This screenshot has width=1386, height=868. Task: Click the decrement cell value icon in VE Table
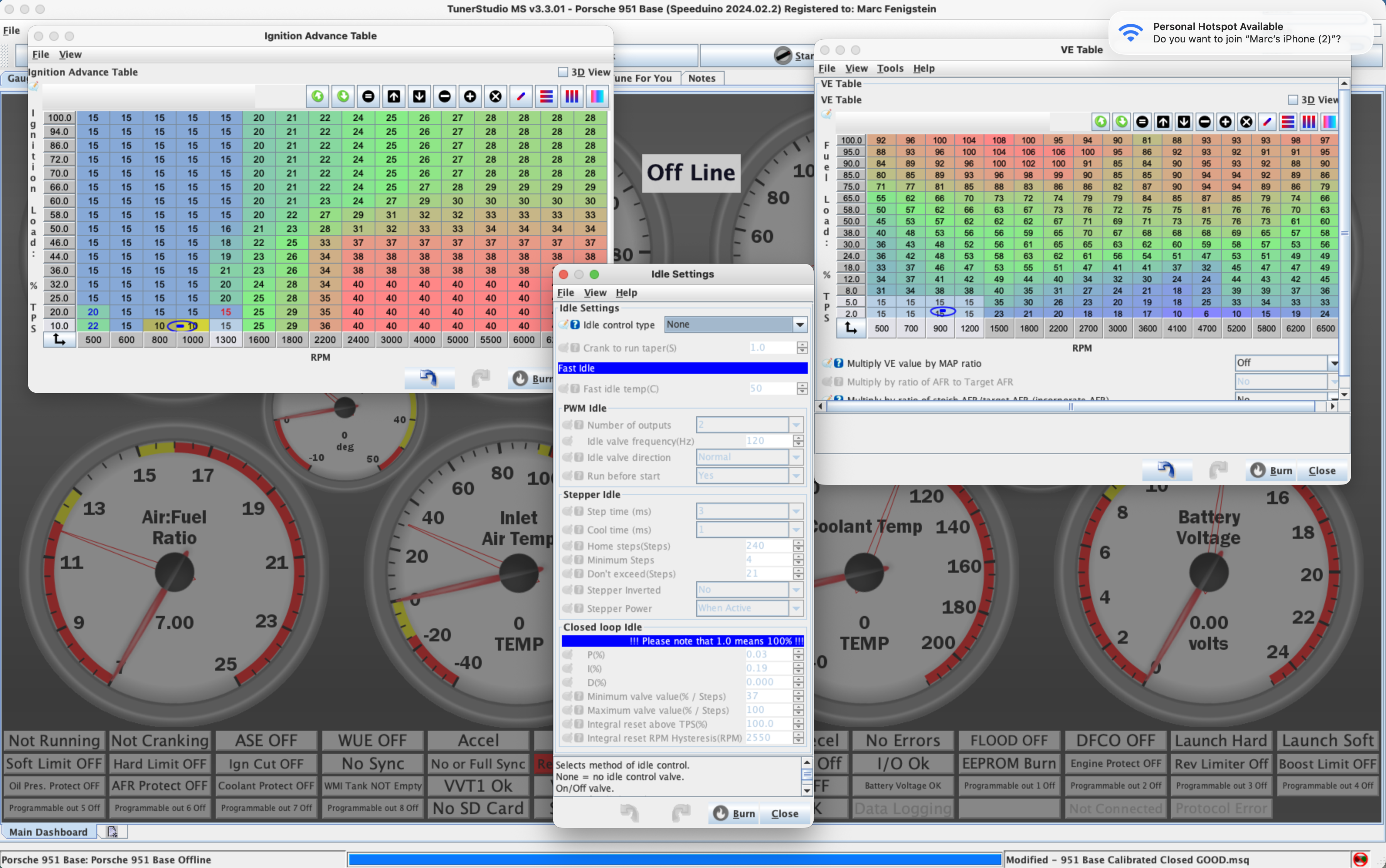(1204, 122)
